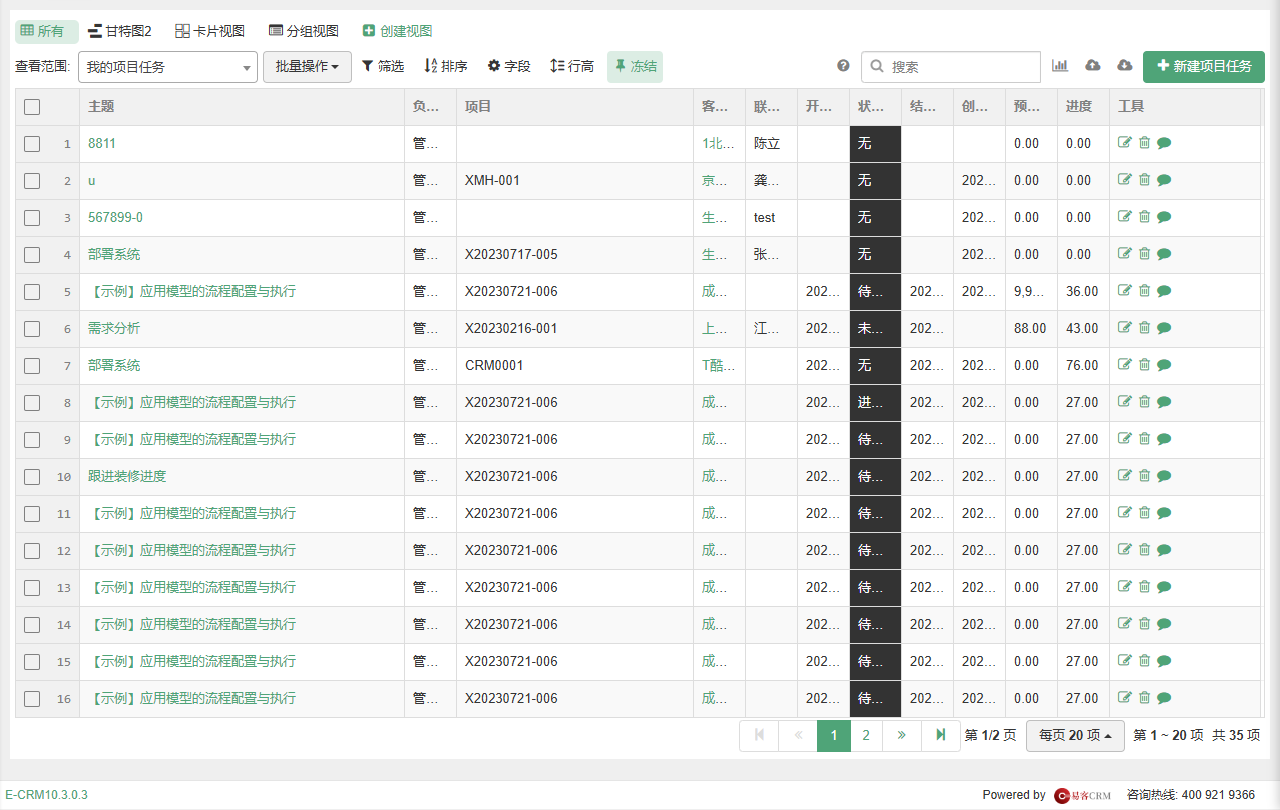This screenshot has width=1280, height=810.
Task: Click the cloud upload import icon
Action: (1093, 66)
